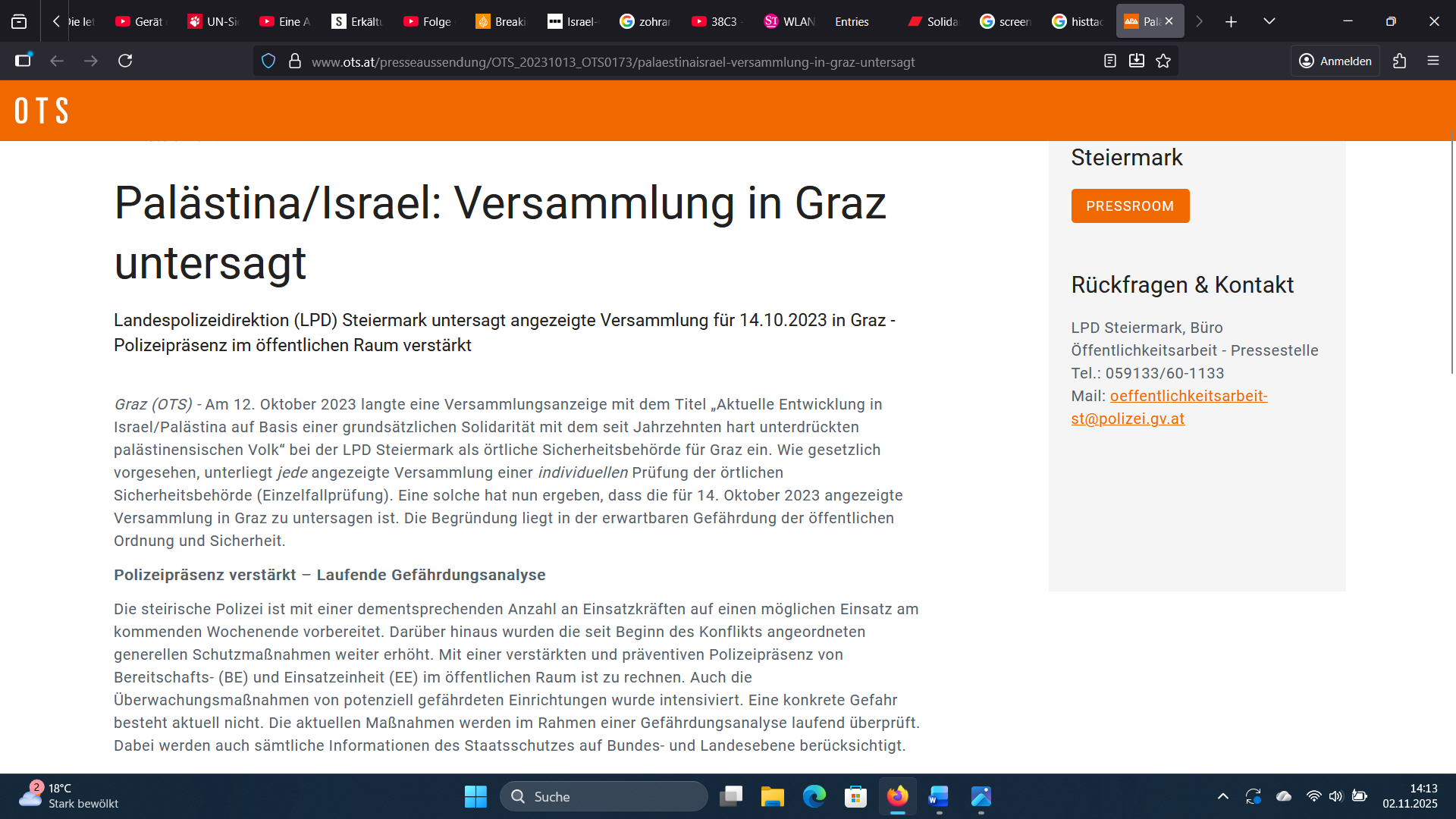The image size is (1456, 819).
Task: Open the sidebar toggle icon
Action: coord(23,61)
